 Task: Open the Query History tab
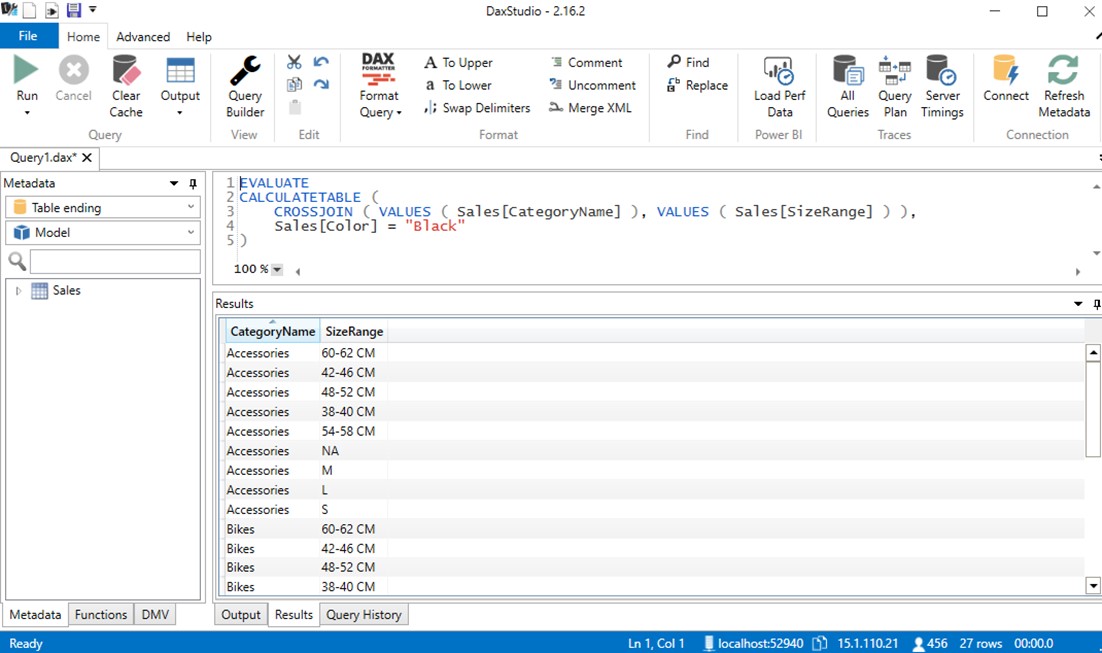(x=363, y=614)
